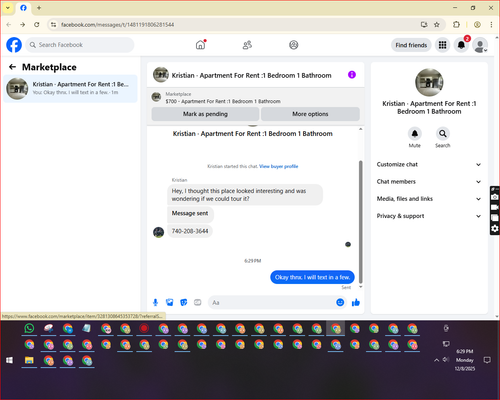
Task: Expand Media, files and links section
Action: 429,199
